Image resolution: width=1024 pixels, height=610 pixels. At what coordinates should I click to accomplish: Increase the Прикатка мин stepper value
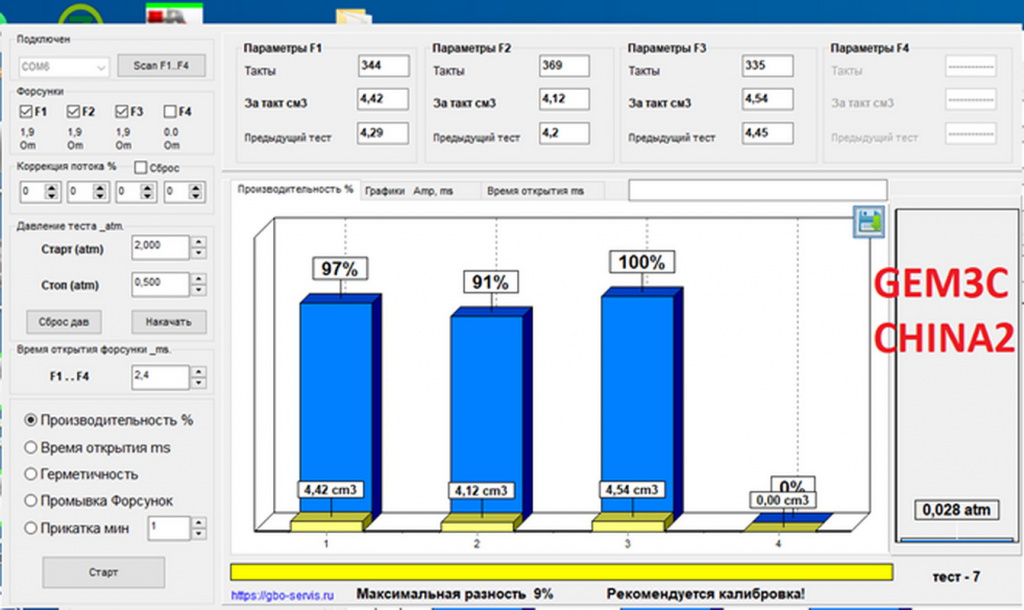[x=199, y=522]
